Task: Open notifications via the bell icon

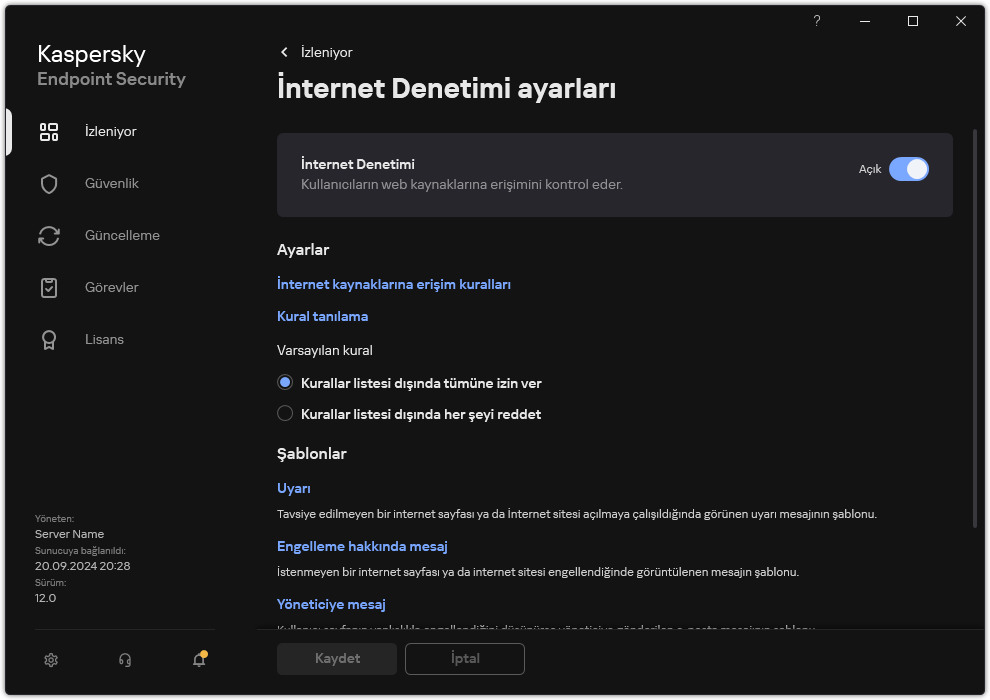Action: (x=198, y=660)
